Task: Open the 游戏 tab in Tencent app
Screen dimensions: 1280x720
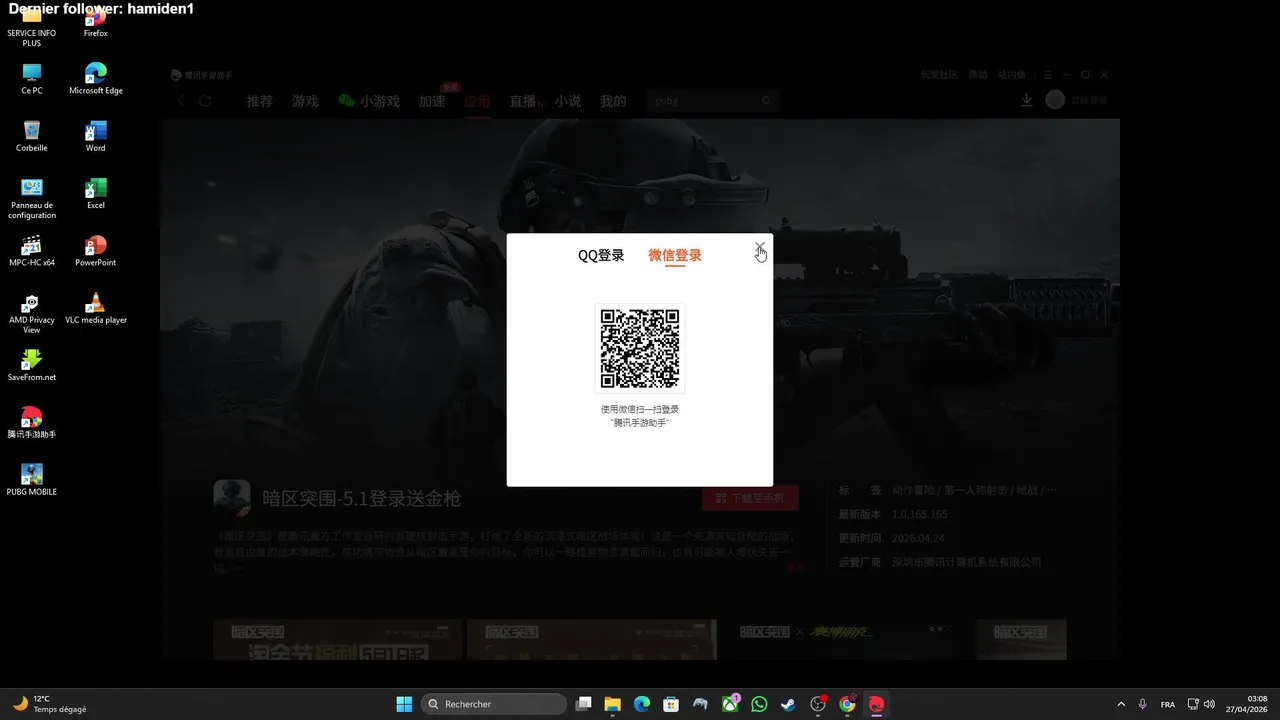Action: (305, 101)
